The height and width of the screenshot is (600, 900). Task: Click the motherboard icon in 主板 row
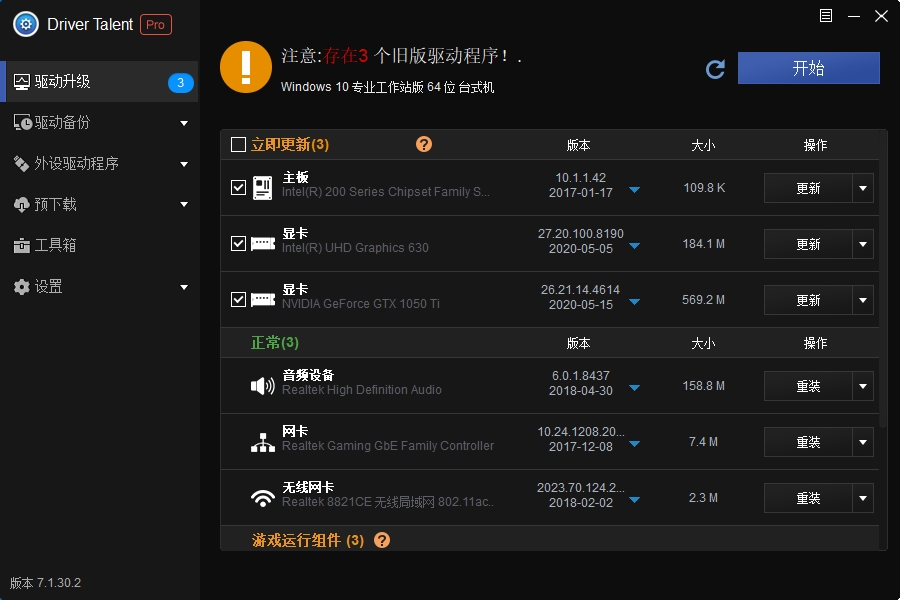point(262,187)
